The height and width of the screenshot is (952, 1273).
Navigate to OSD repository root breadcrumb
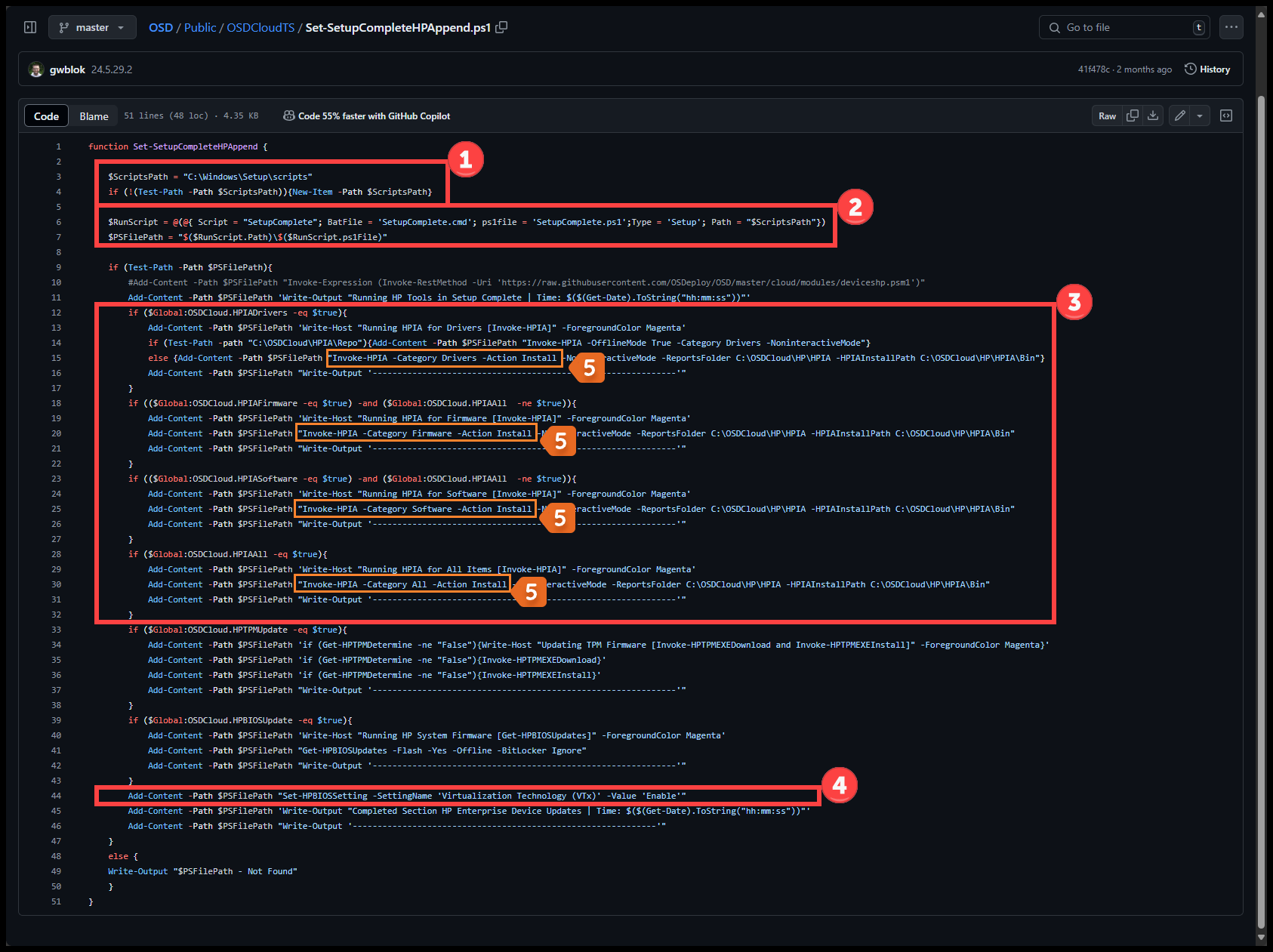point(160,27)
